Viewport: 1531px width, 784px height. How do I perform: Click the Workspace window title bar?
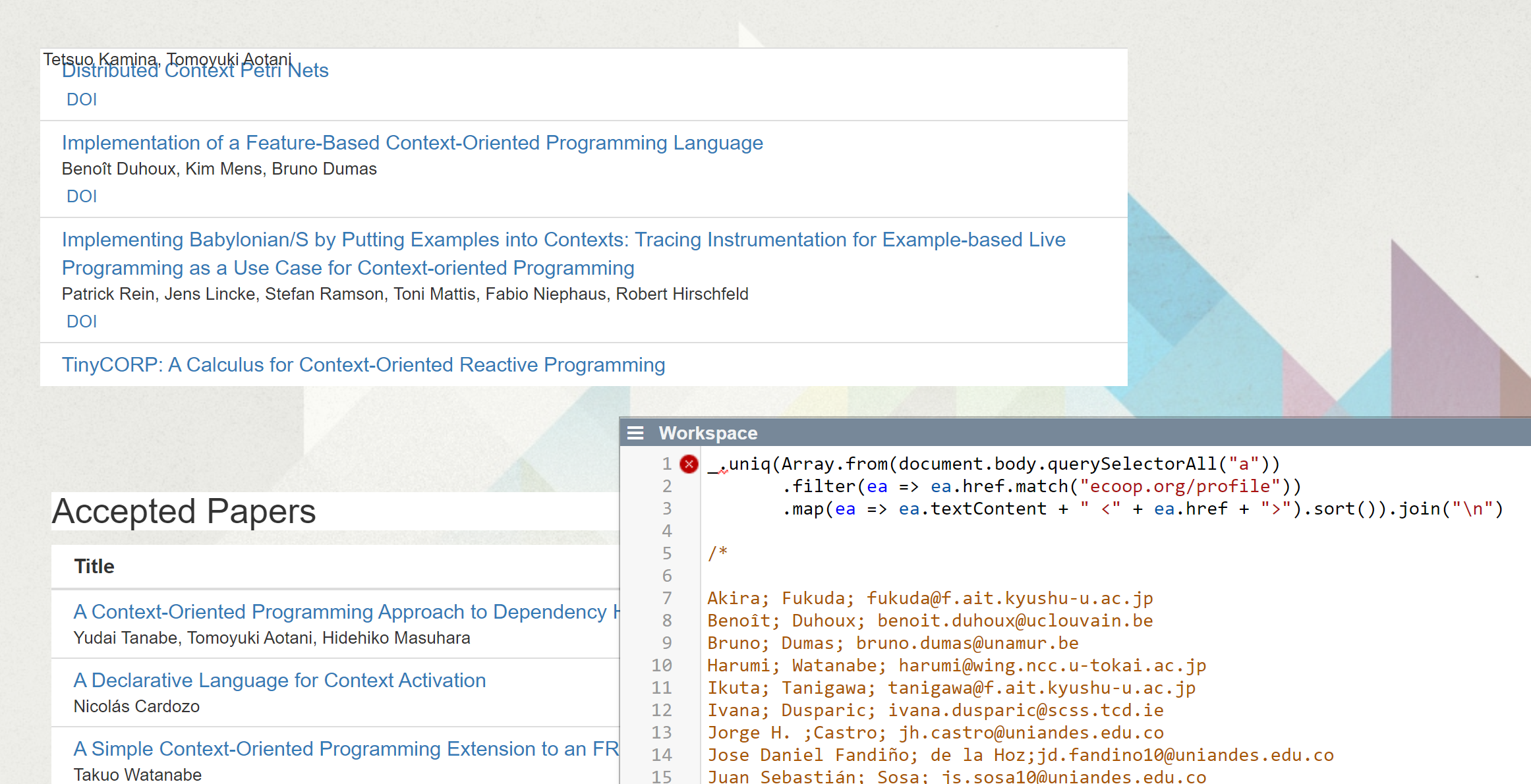[1054, 433]
